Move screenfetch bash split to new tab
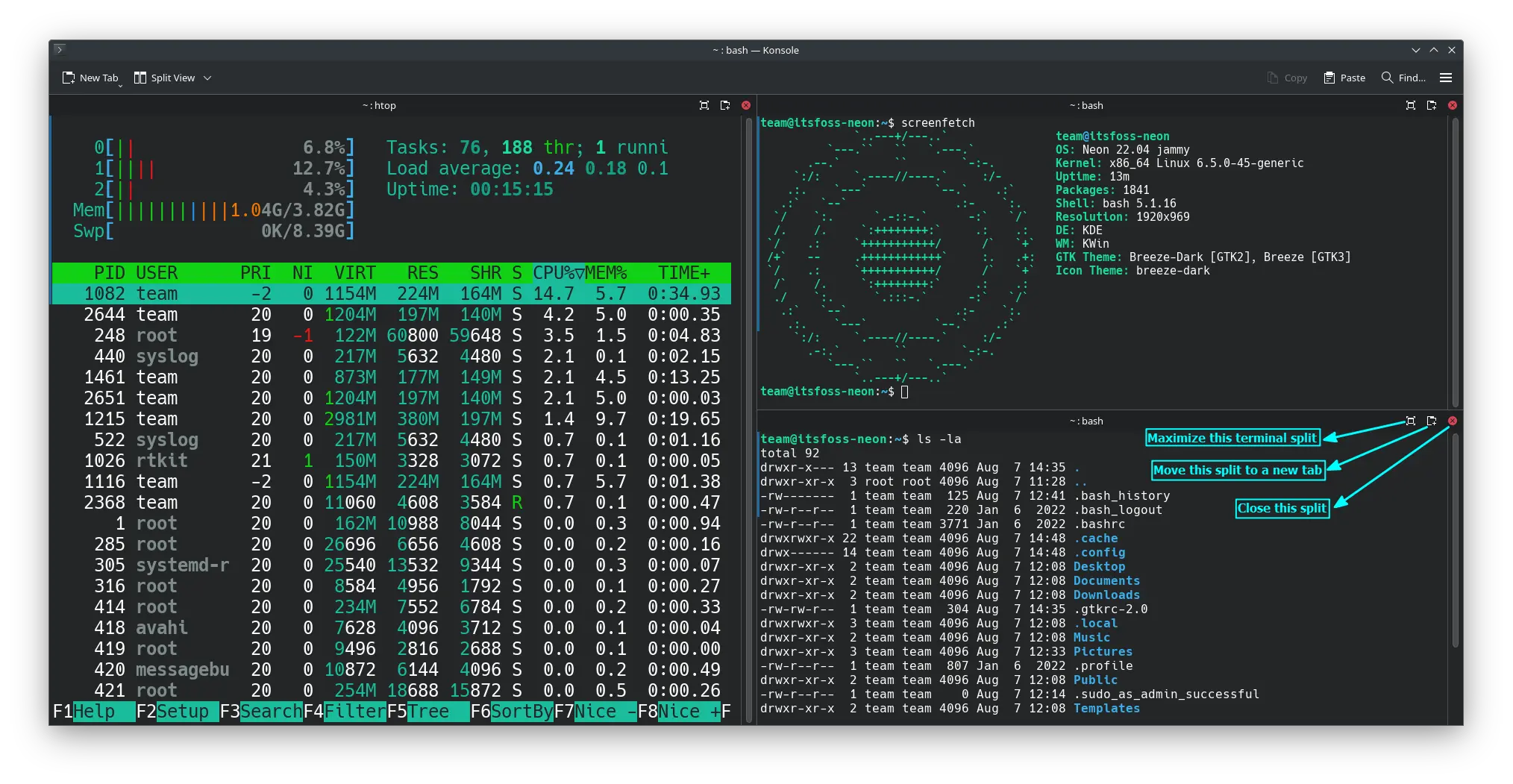The image size is (1513, 784). tap(1431, 105)
